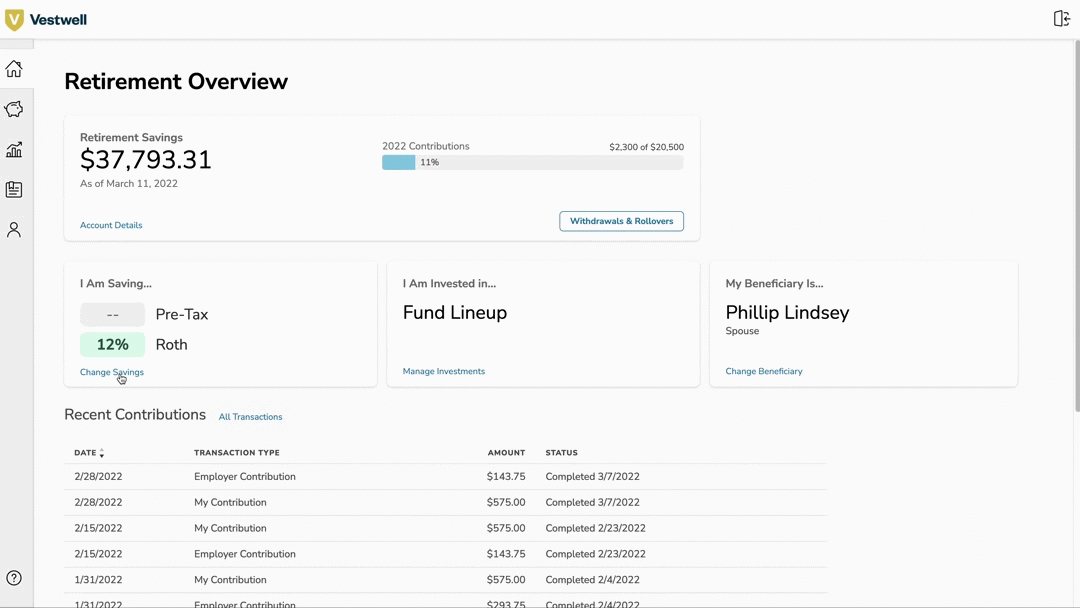Viewport: 1080px width, 608px height.
Task: Click the Vestwell logo
Action: coord(46,20)
